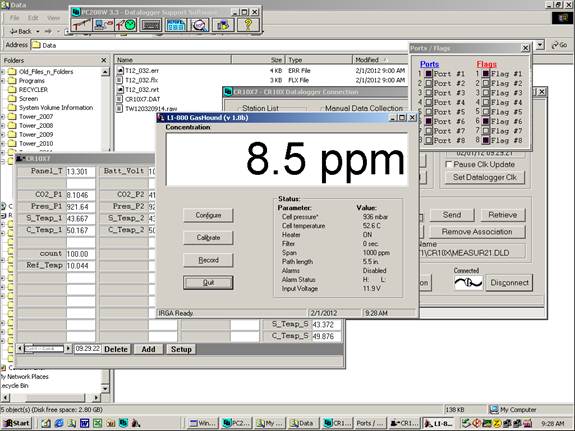Expand the Tower_2007 folder node
The image size is (575, 431).
pos(3,117)
